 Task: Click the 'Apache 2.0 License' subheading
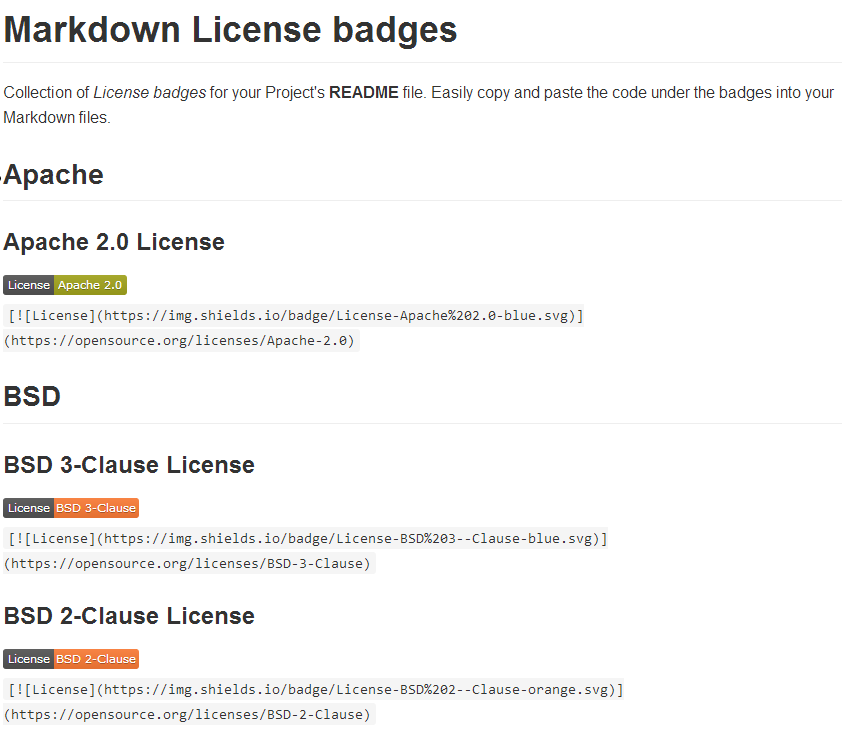click(113, 241)
